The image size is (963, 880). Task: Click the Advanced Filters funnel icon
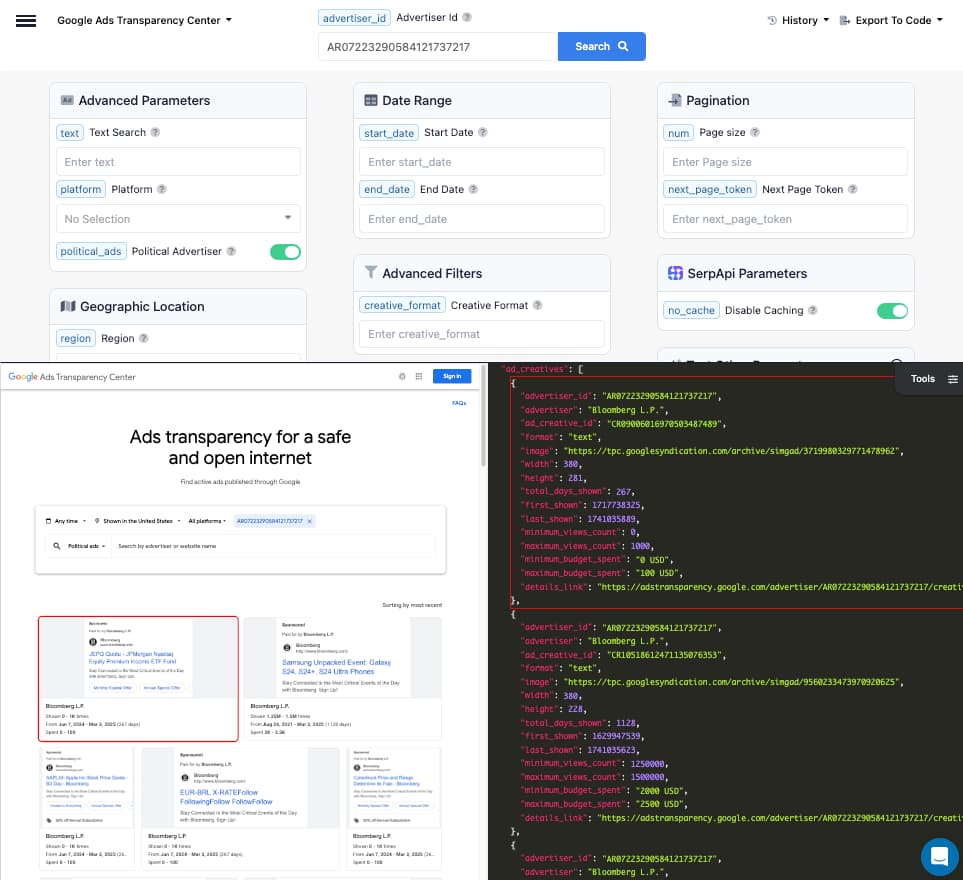tap(370, 272)
